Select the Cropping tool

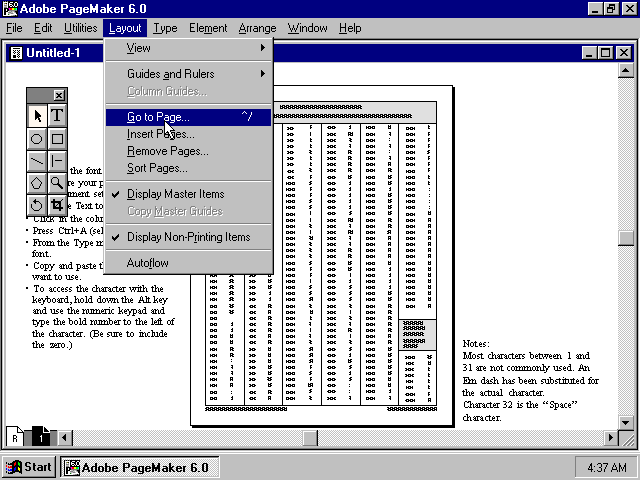click(x=57, y=204)
